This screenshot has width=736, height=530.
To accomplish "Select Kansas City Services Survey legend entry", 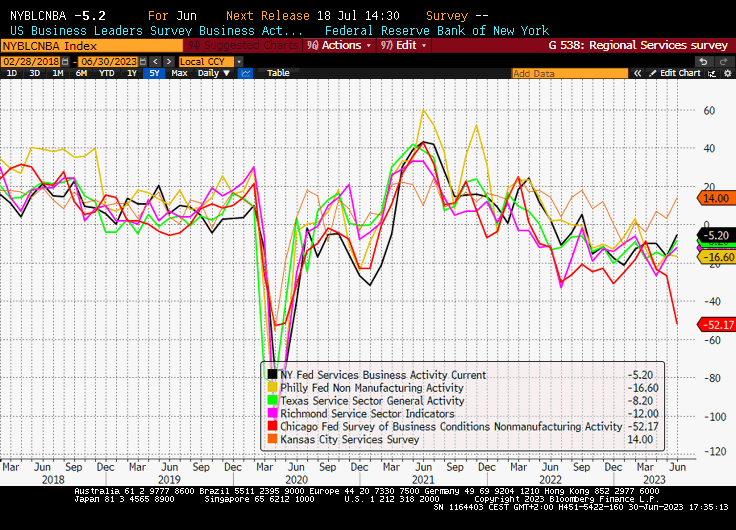I will tap(350, 439).
